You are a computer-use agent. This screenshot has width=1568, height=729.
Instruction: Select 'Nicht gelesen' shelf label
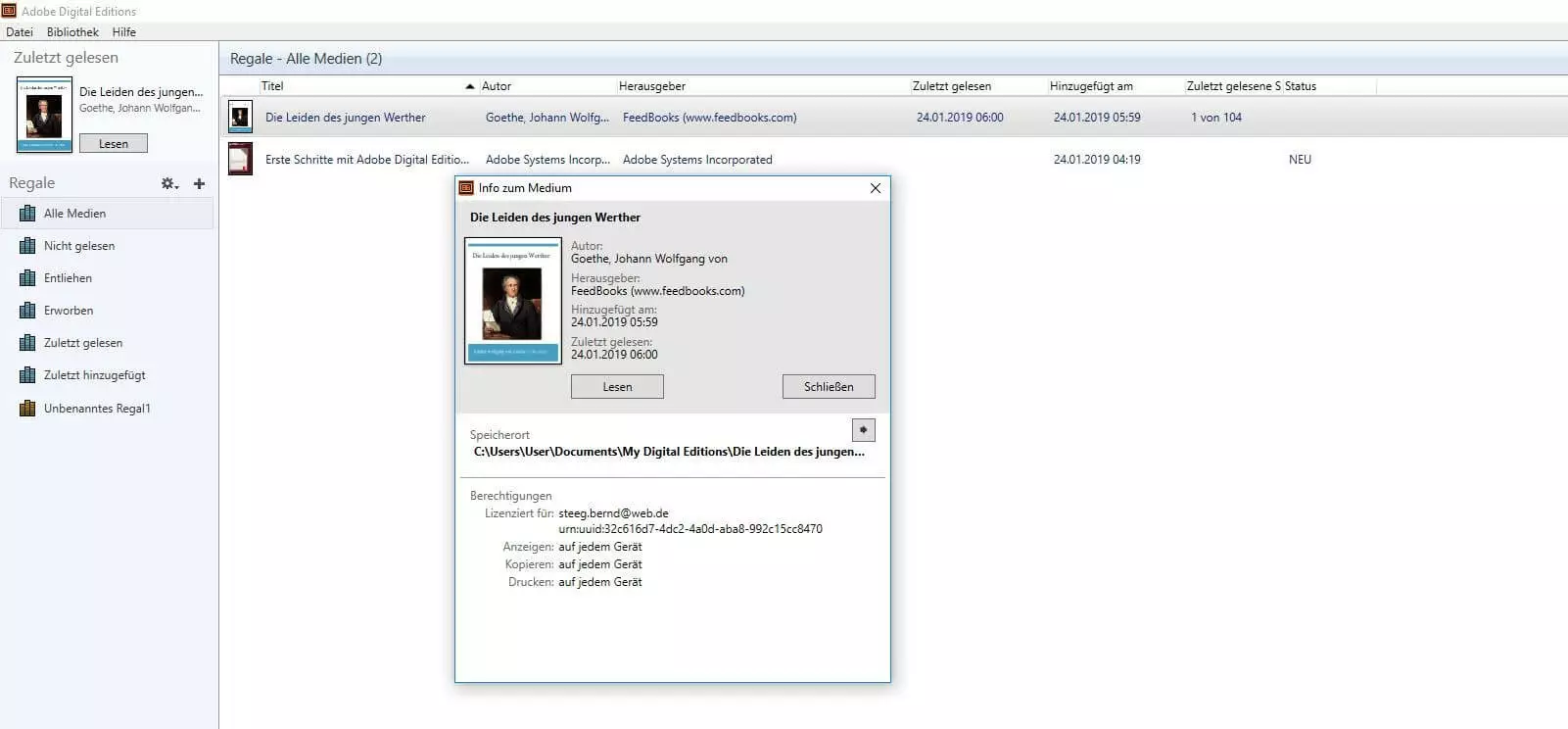(x=79, y=246)
